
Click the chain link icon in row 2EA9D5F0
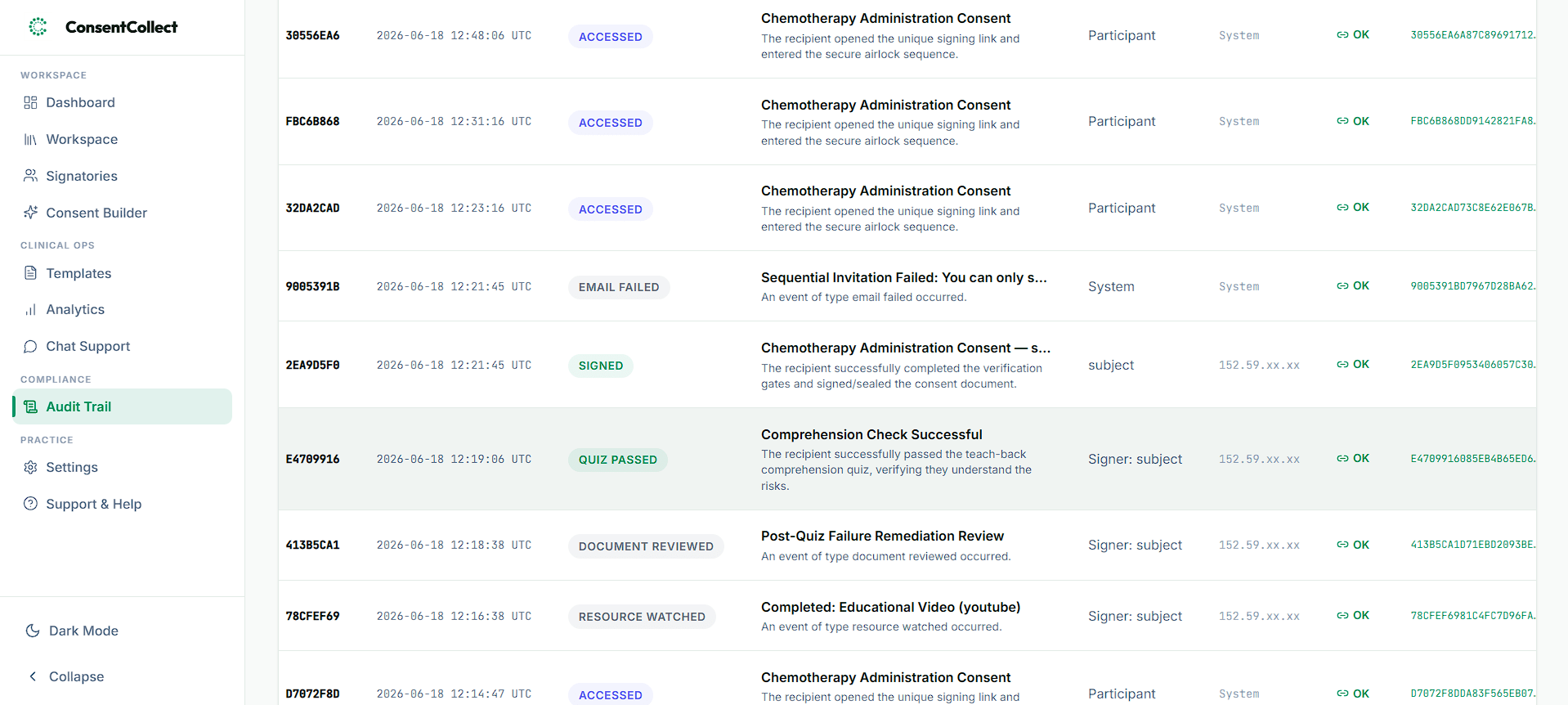click(1342, 364)
